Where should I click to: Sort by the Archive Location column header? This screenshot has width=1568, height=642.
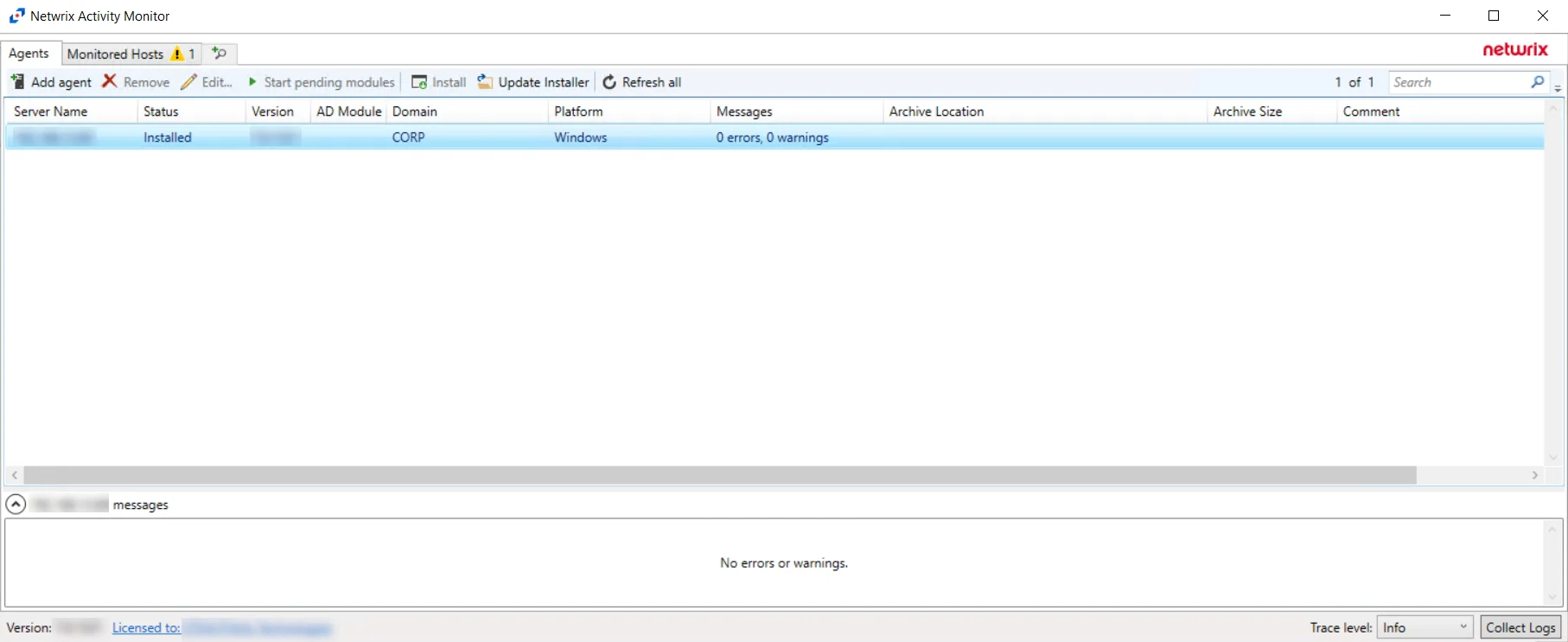click(x=1045, y=111)
